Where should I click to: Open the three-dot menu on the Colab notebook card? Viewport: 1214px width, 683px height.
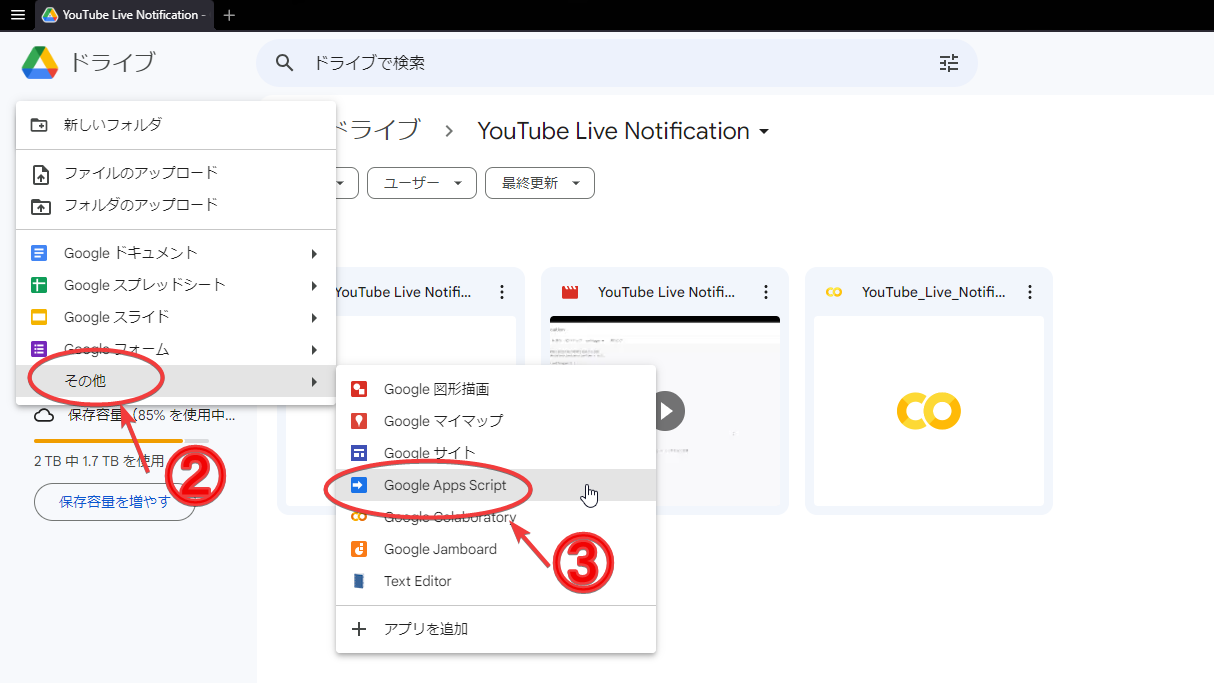point(1030,291)
